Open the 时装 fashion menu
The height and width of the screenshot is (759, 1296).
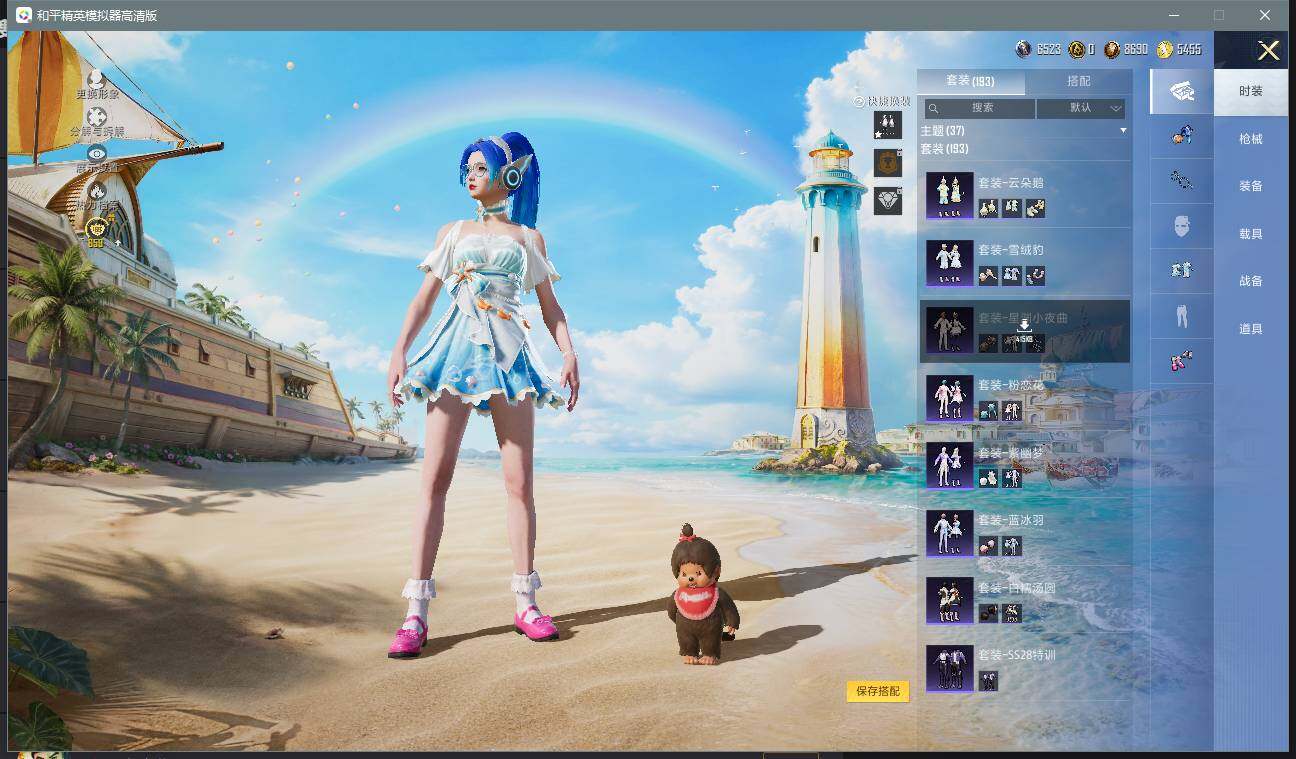pos(1251,91)
